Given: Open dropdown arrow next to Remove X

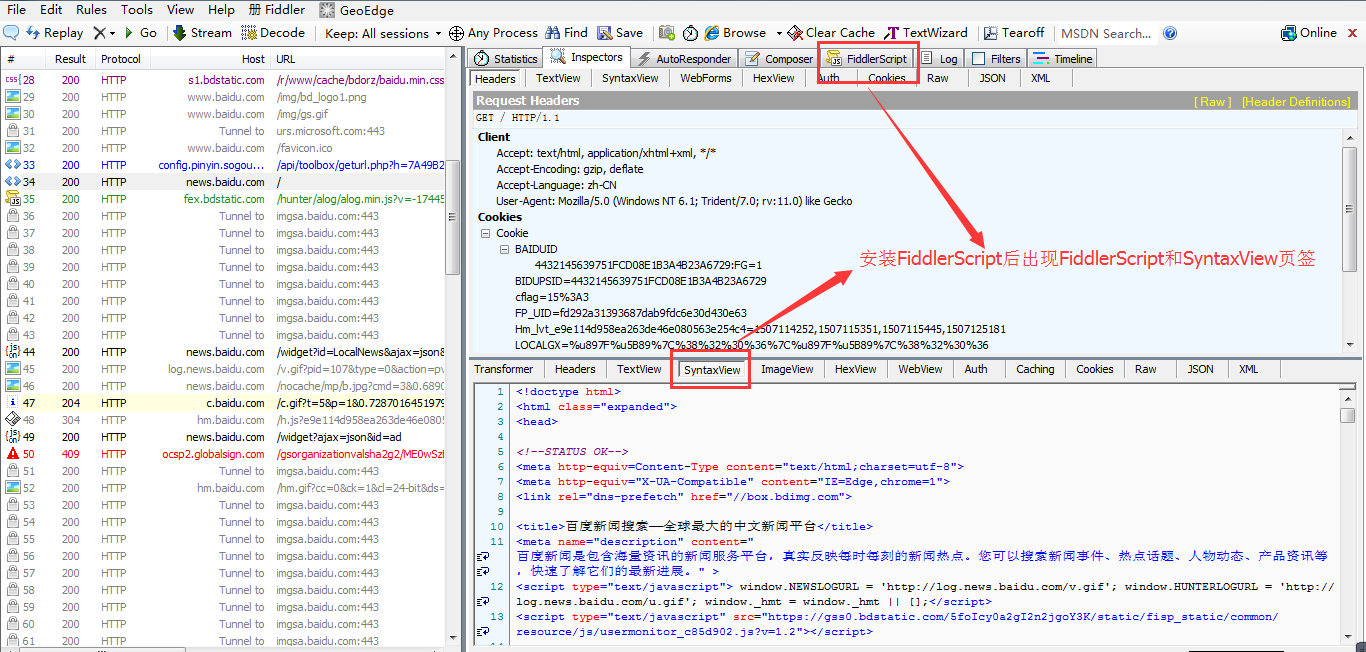Looking at the screenshot, I should 111,34.
